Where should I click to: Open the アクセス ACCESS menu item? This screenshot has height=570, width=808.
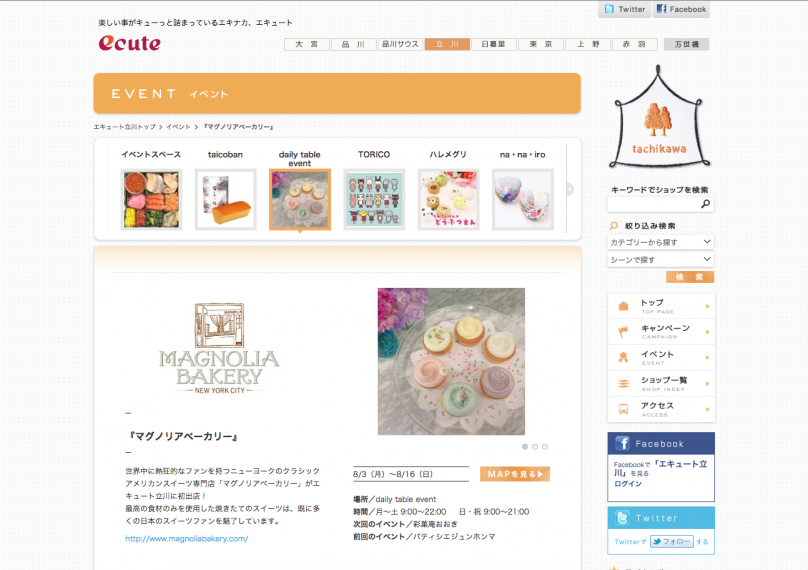661,409
